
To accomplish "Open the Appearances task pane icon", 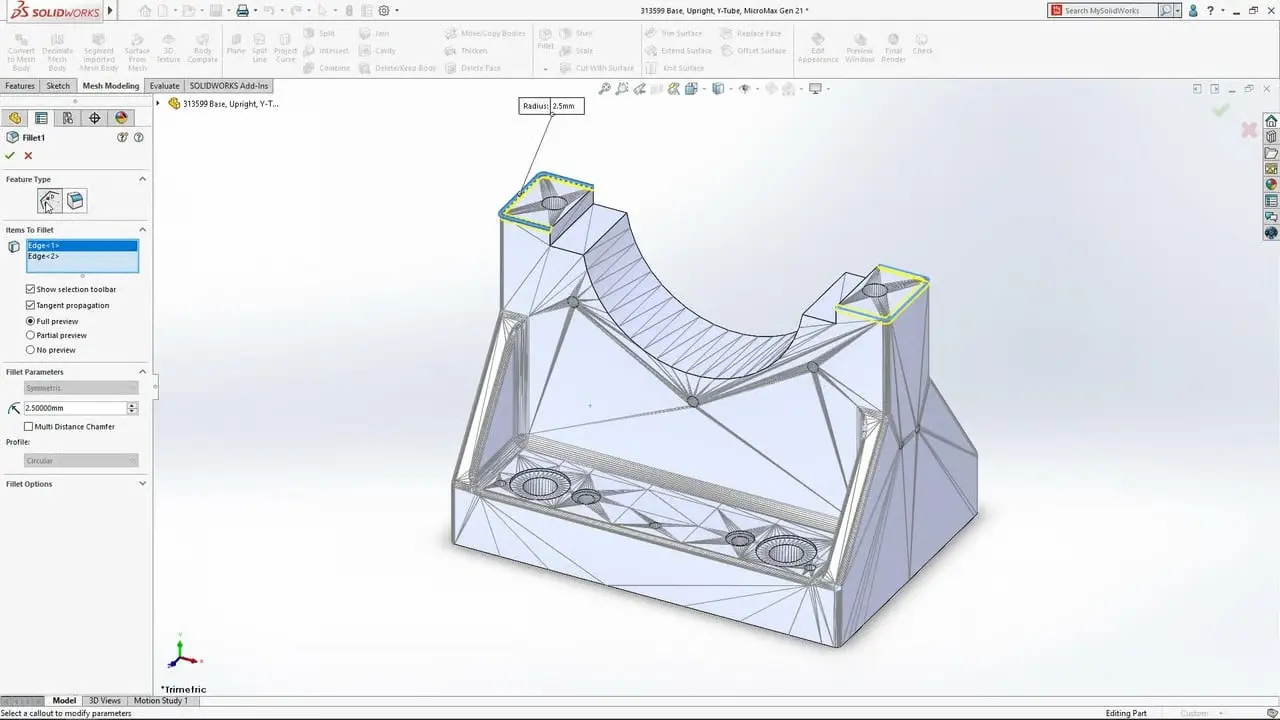I will pos(1271,185).
